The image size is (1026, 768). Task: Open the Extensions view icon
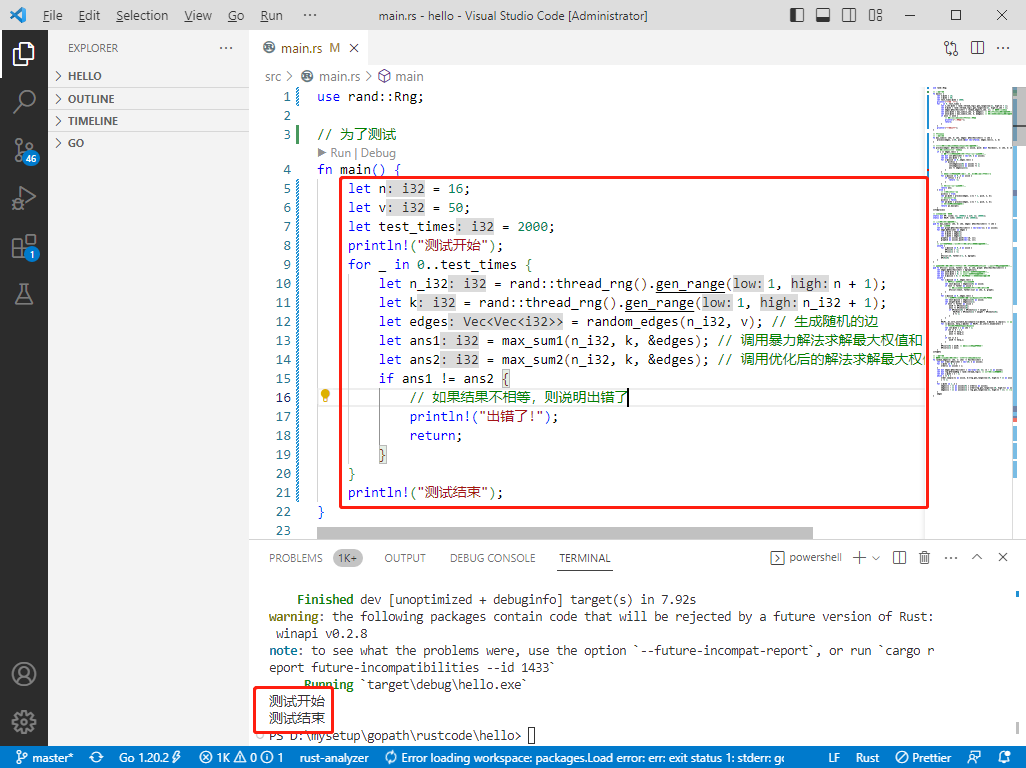coord(24,247)
